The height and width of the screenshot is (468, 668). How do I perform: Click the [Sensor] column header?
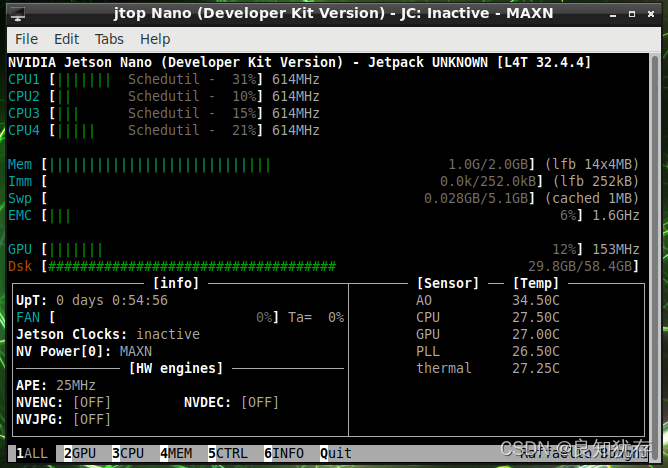[448, 284]
